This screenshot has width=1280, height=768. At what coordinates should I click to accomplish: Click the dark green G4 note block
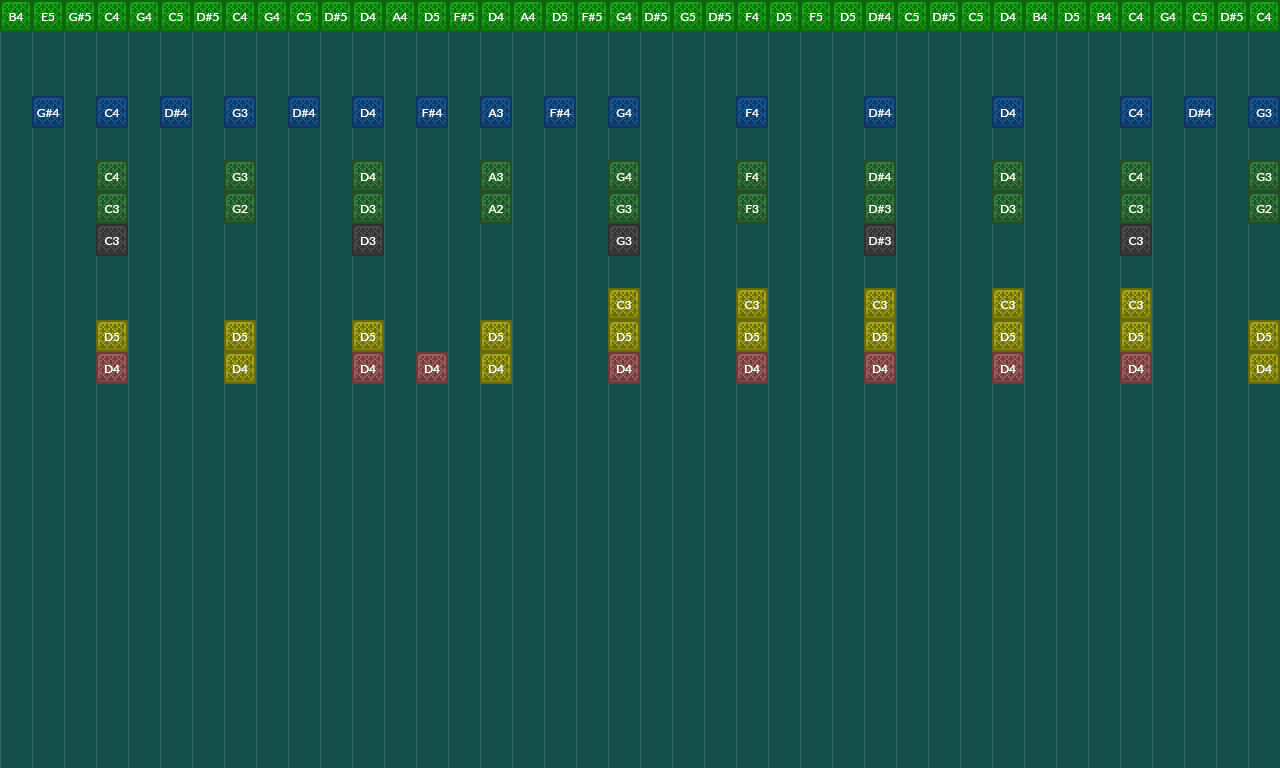(624, 176)
